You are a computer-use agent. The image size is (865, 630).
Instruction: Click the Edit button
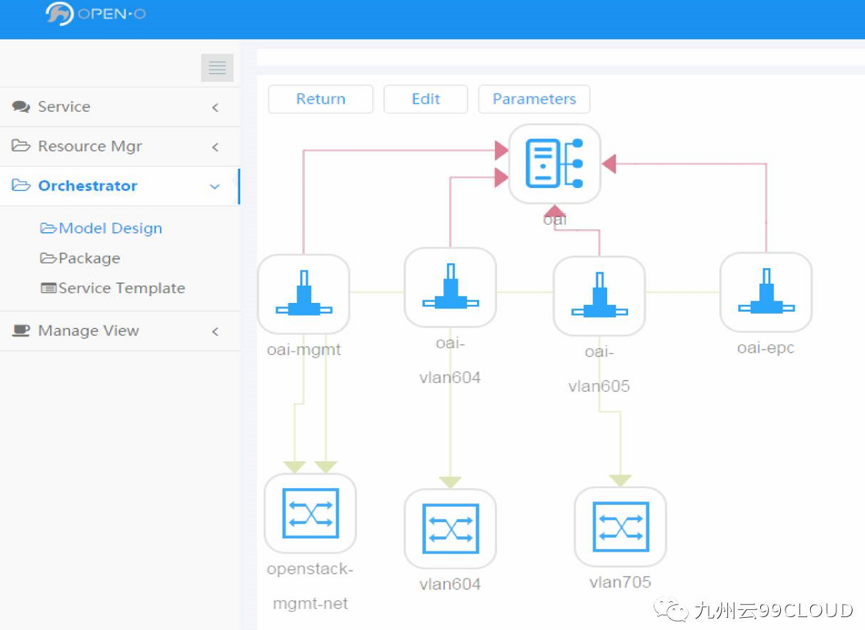[425, 99]
